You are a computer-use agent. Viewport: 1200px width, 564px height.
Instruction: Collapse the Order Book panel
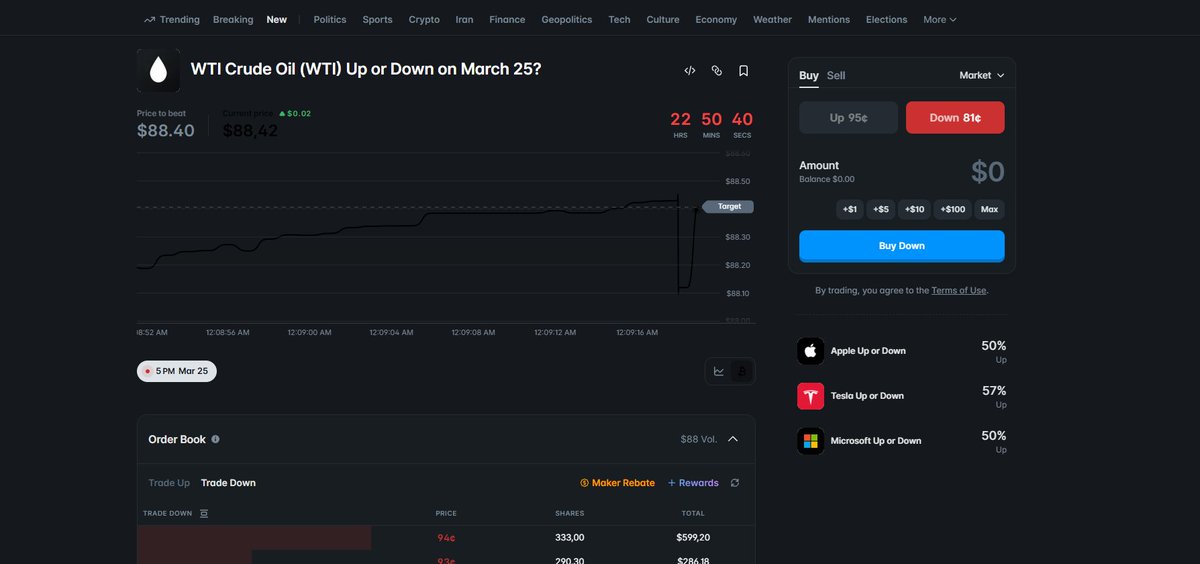point(733,439)
